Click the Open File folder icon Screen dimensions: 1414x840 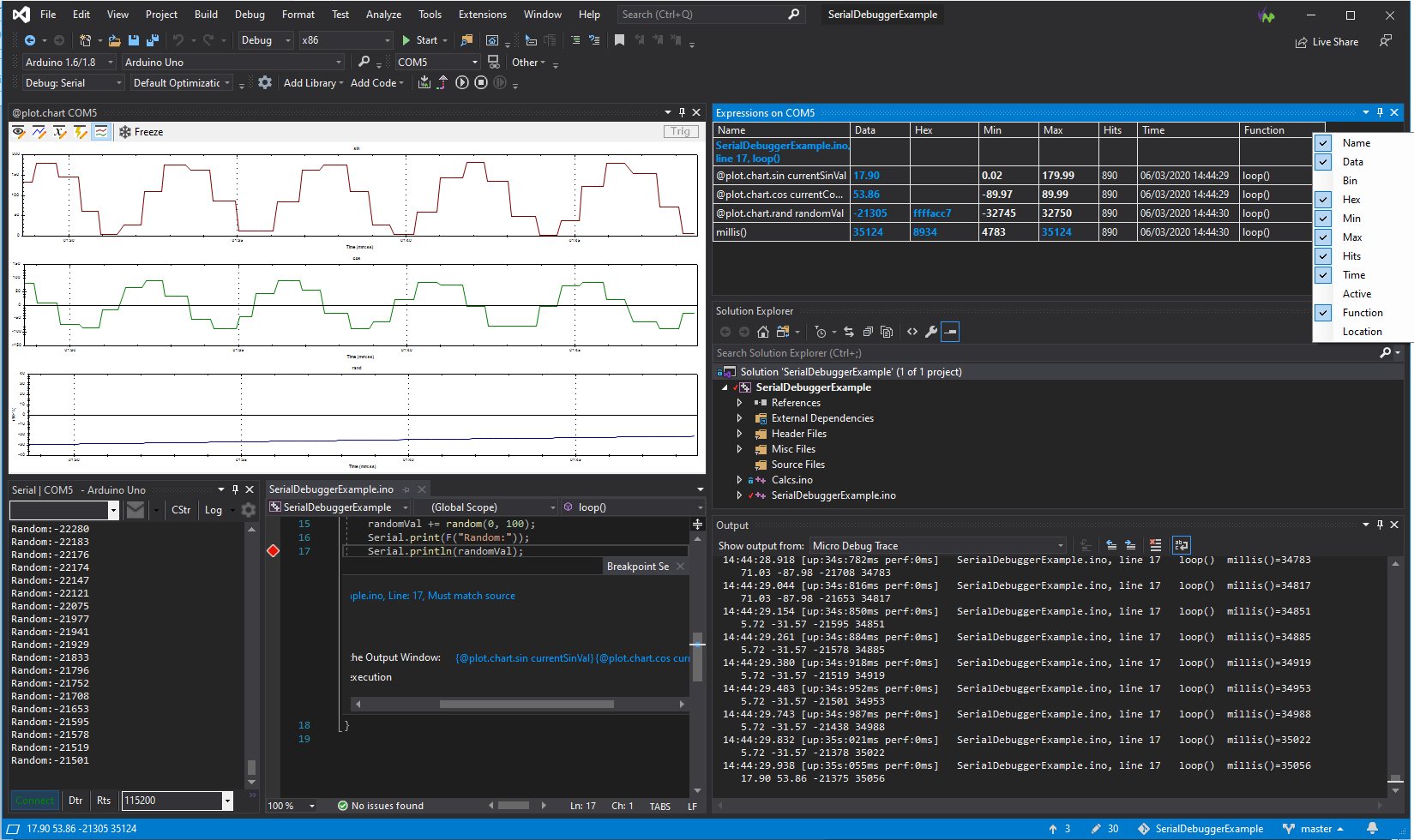(114, 40)
